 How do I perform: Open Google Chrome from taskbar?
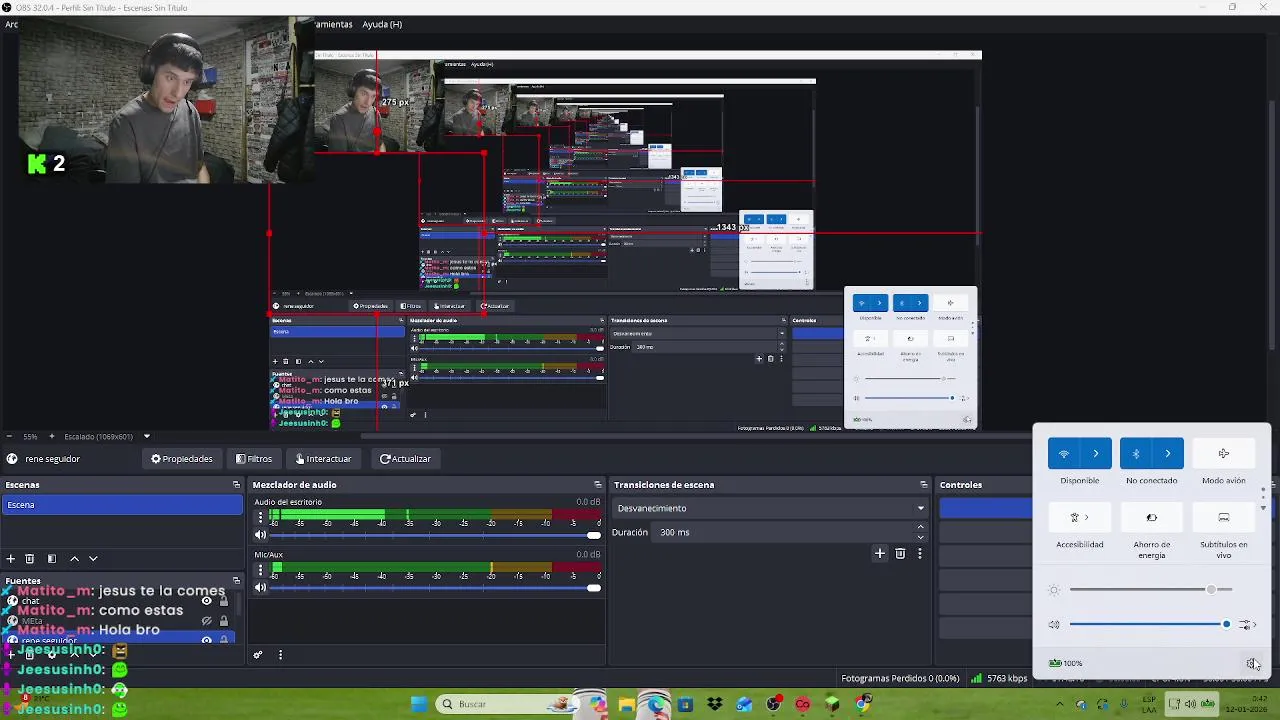862,704
